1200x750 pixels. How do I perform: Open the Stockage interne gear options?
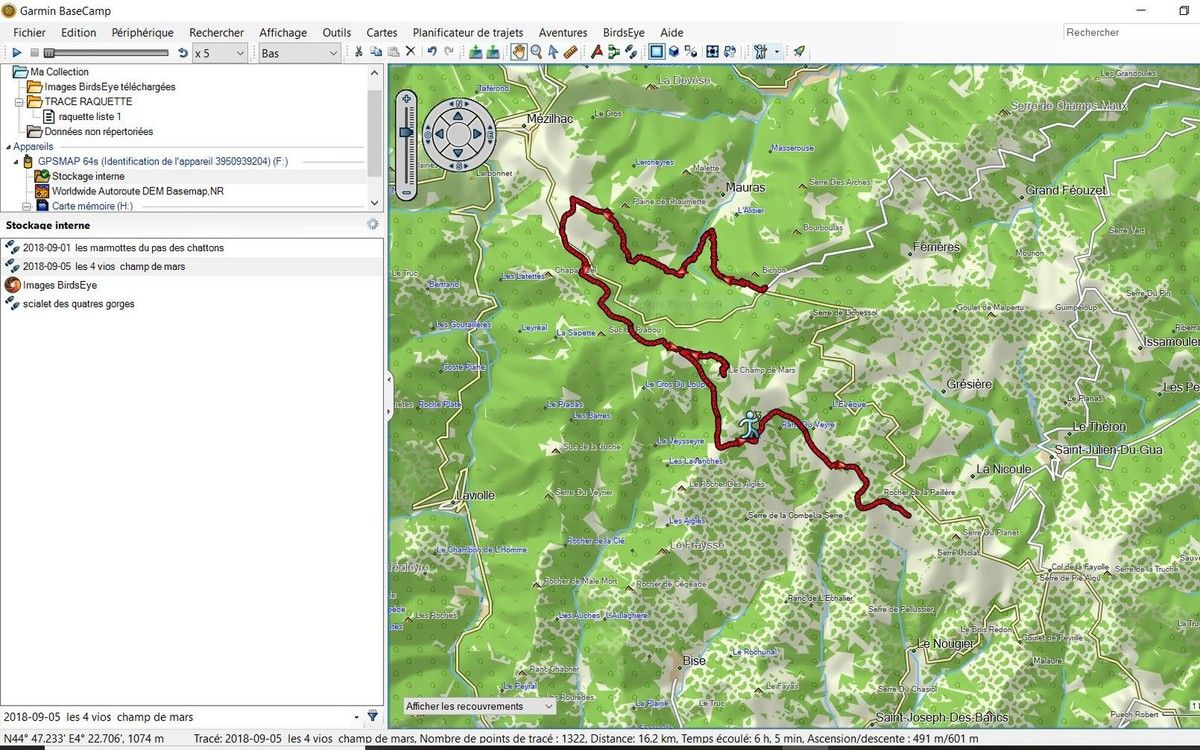pyautogui.click(x=373, y=225)
